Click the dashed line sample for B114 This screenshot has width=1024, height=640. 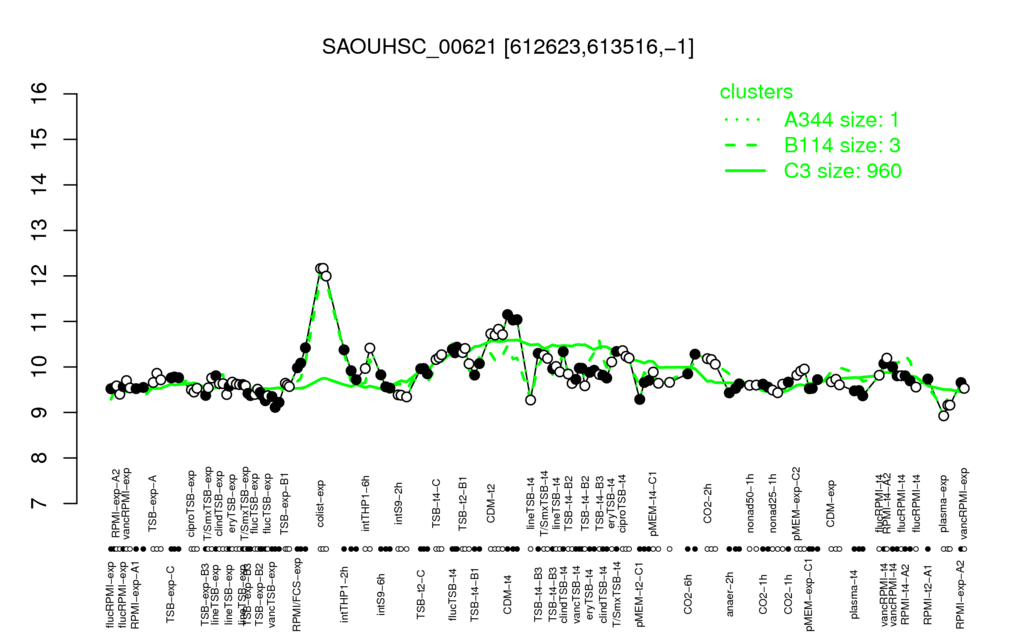tap(744, 146)
